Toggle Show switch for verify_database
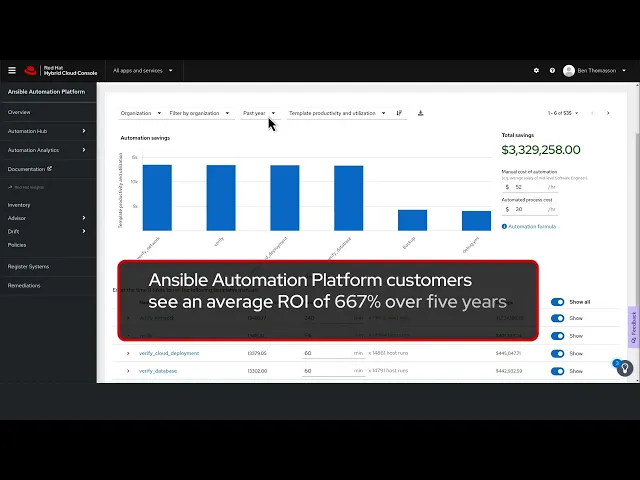Screen dimensions: 640x480 pyautogui.click(x=558, y=371)
